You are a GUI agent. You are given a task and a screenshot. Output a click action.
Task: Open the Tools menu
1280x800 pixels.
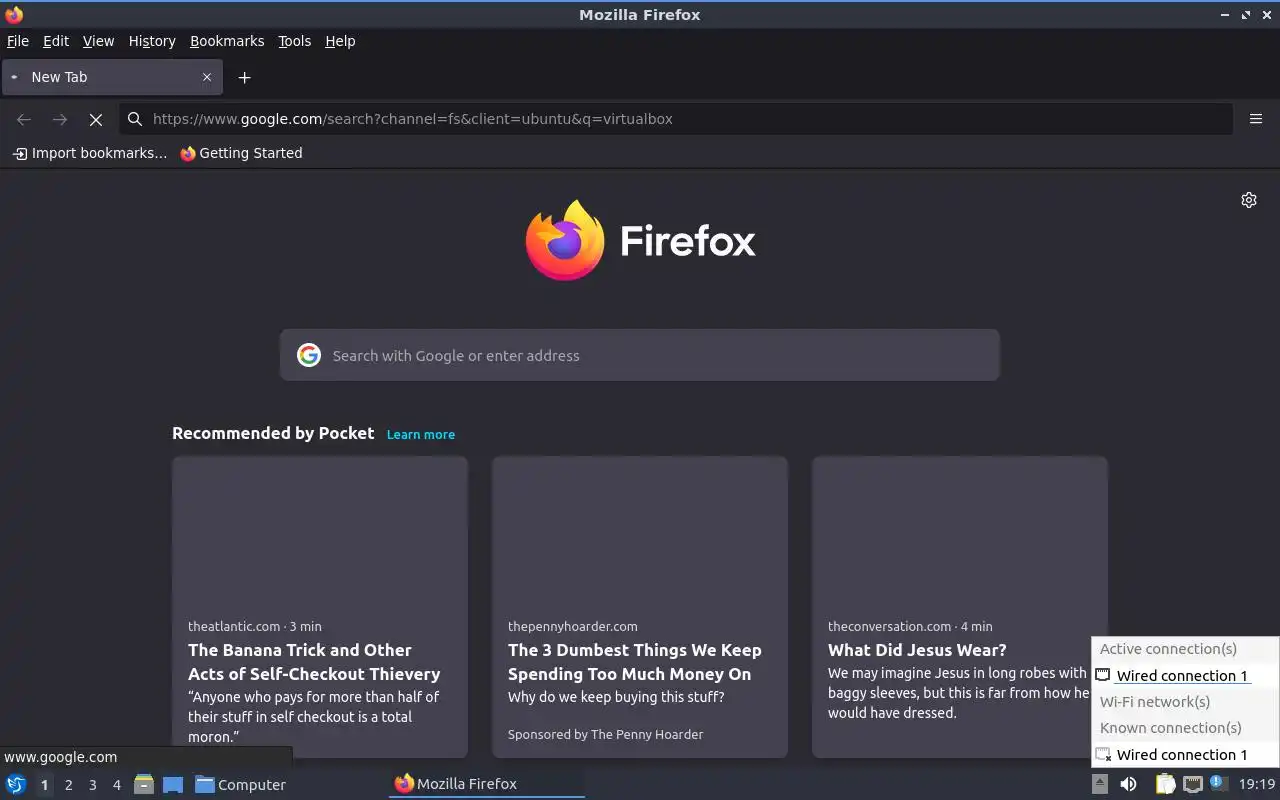pyautogui.click(x=294, y=41)
